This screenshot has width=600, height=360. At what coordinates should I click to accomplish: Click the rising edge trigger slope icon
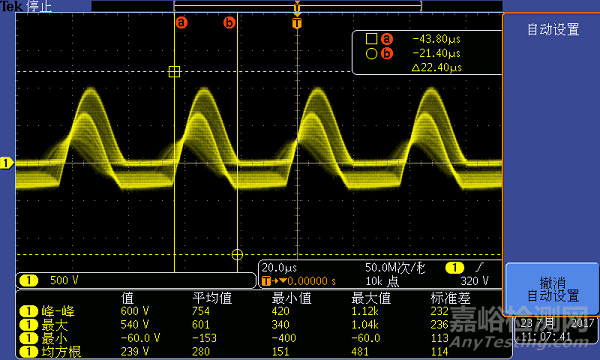479,267
